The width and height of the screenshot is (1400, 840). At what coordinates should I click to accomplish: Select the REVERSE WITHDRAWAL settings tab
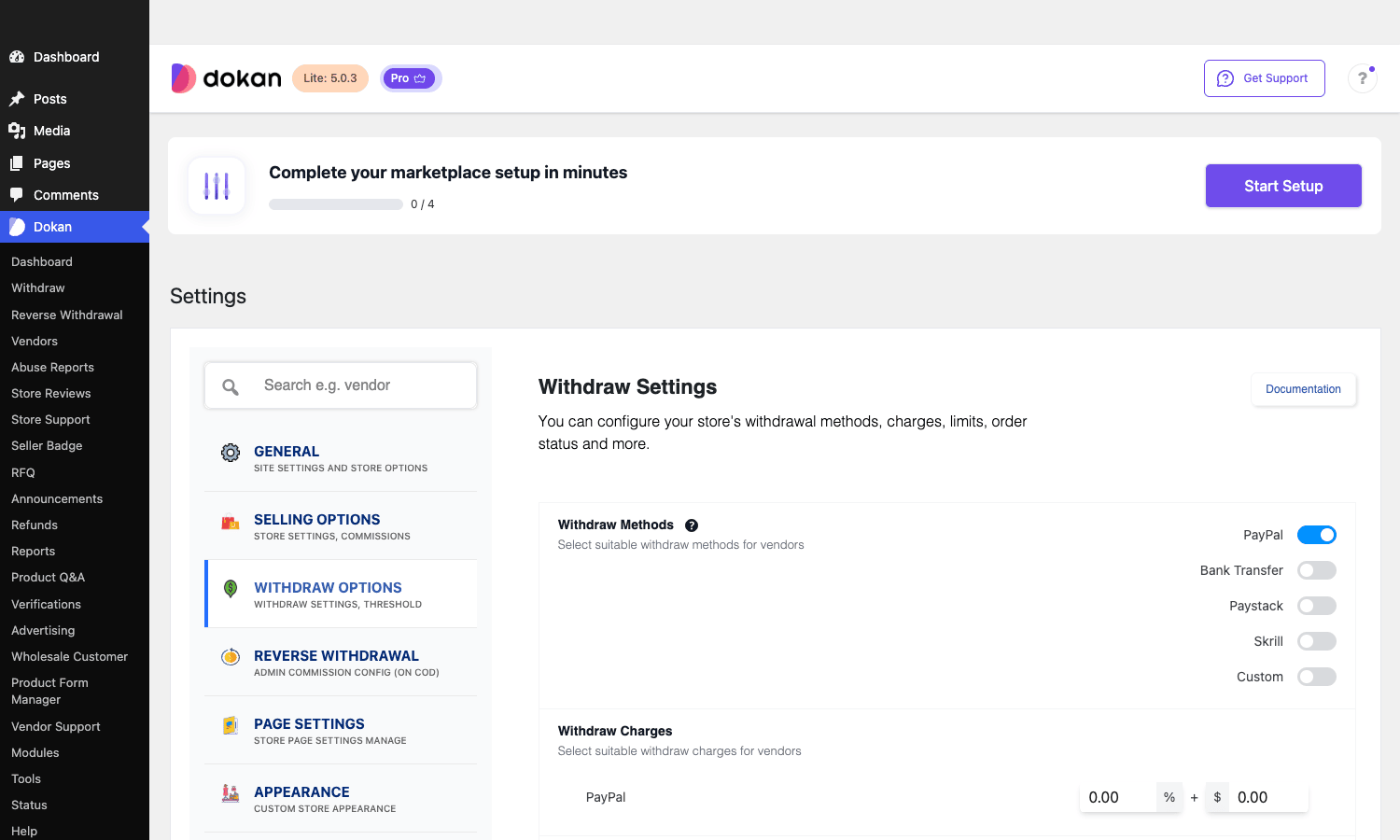click(341, 662)
